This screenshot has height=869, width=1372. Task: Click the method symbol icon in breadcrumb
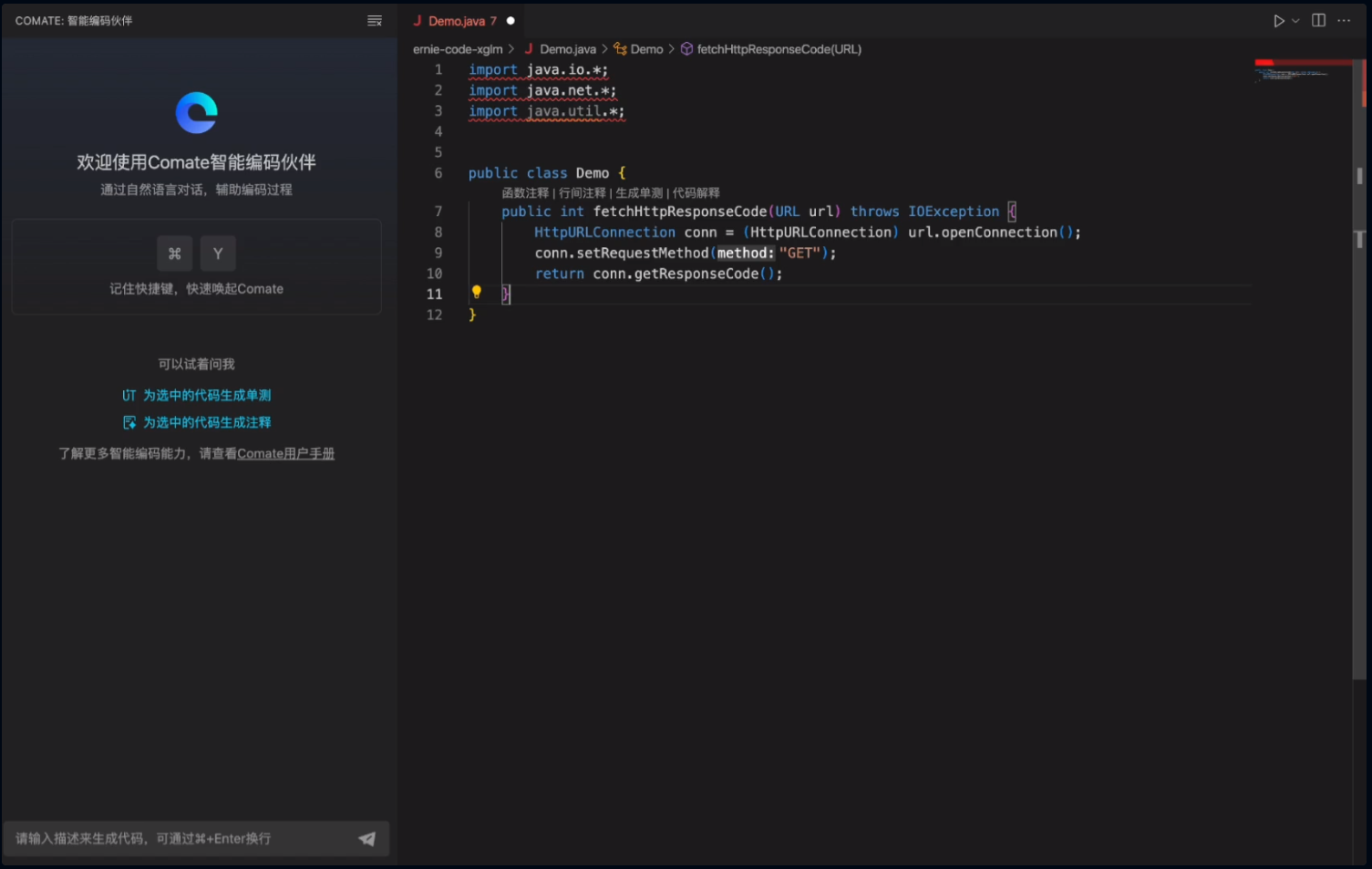point(686,49)
